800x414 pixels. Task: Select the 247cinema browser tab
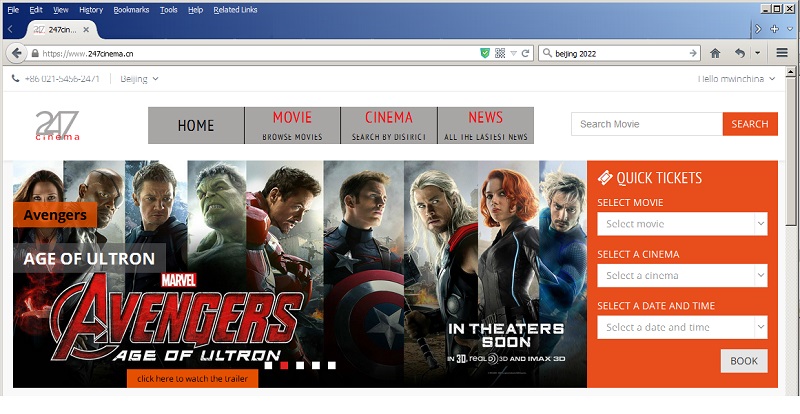61,30
